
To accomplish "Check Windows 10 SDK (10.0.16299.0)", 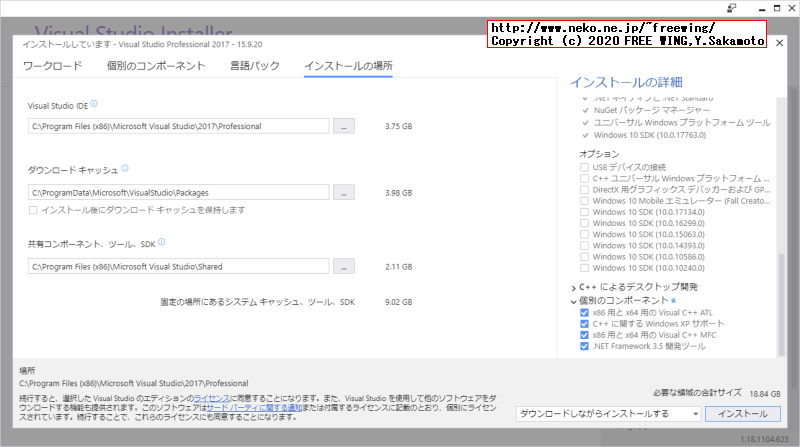I will point(584,224).
